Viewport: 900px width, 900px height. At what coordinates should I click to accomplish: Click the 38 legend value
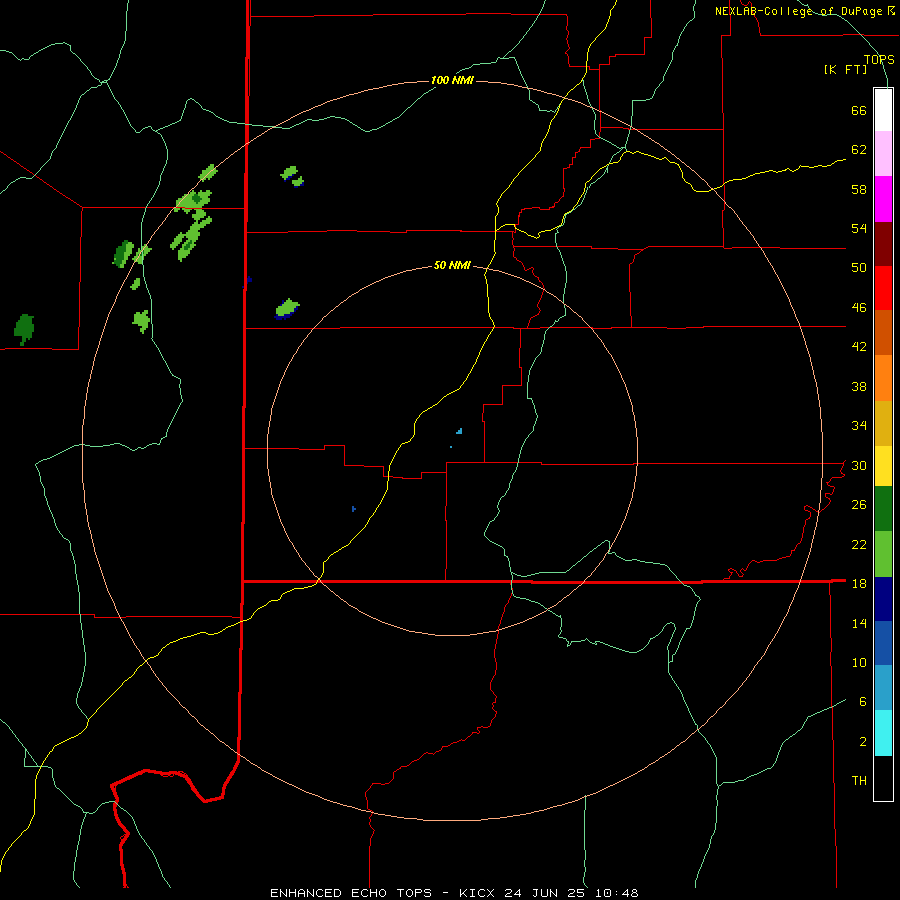click(859, 386)
